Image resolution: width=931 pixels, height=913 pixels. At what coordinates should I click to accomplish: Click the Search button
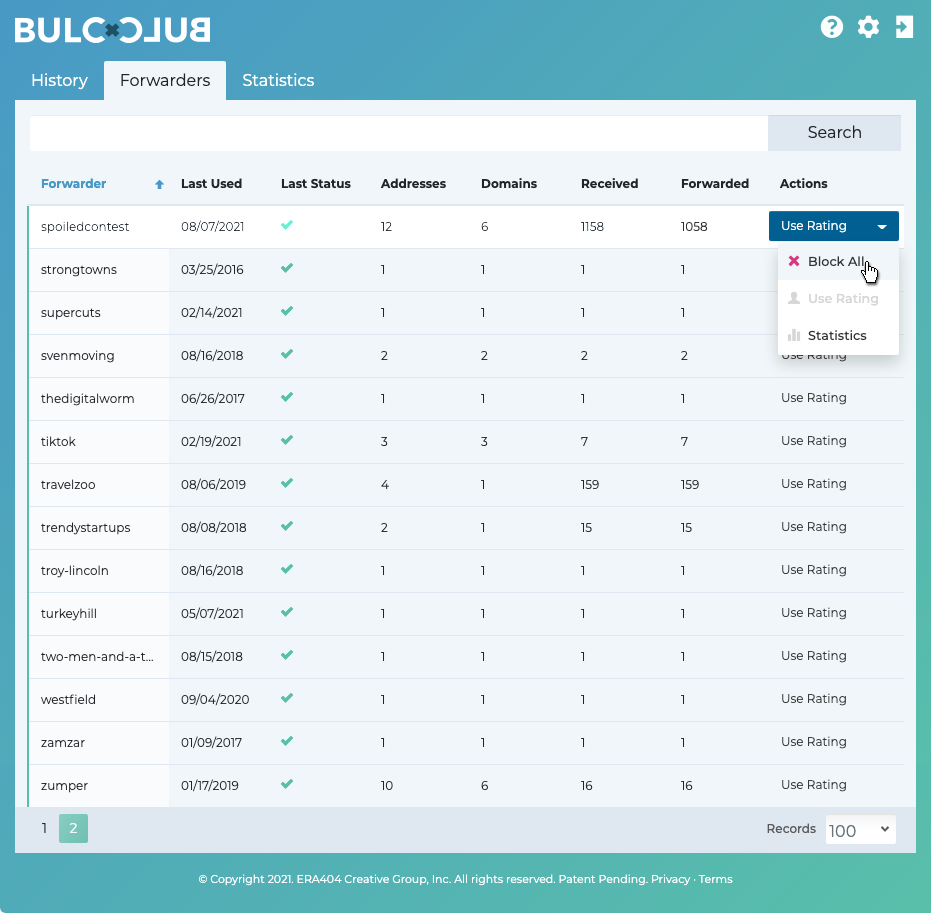pyautogui.click(x=834, y=132)
